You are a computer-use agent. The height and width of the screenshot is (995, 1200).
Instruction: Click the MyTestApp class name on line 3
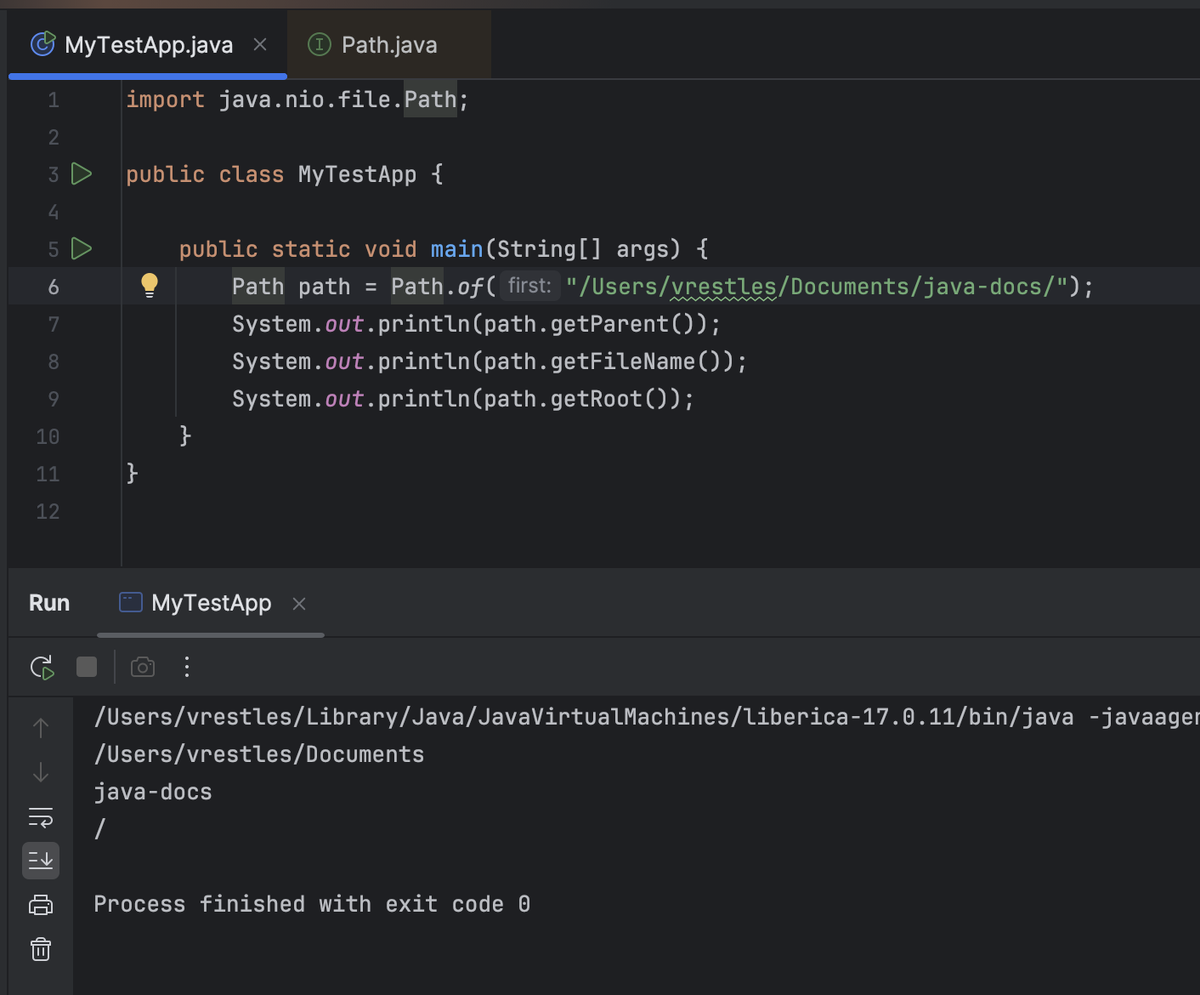tap(357, 174)
